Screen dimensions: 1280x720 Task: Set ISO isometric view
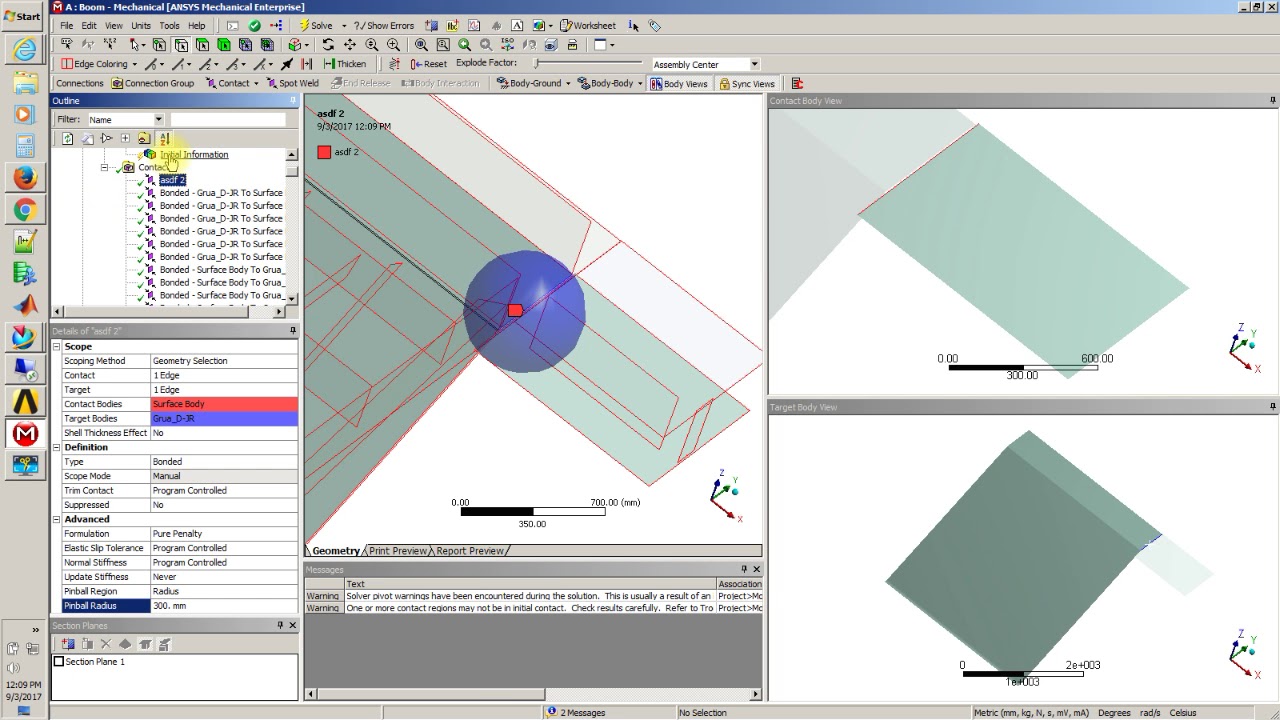tap(508, 45)
